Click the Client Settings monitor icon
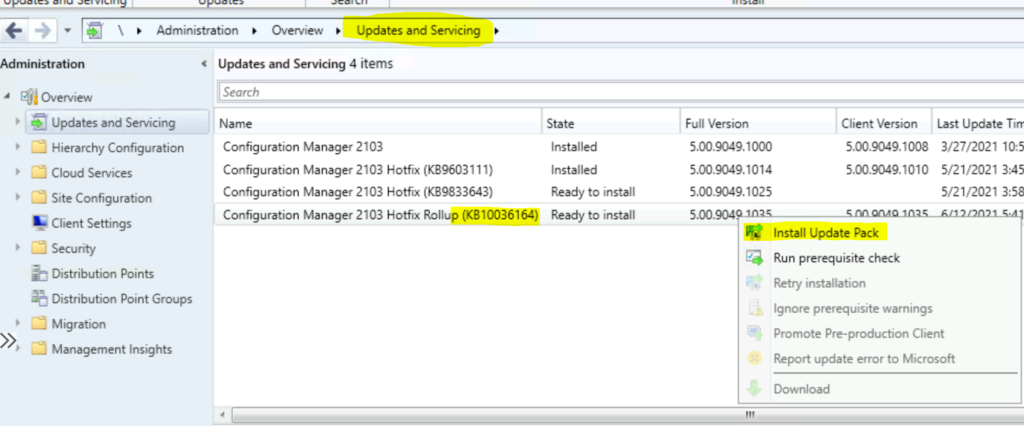This screenshot has height=426, width=1024. pos(39,223)
